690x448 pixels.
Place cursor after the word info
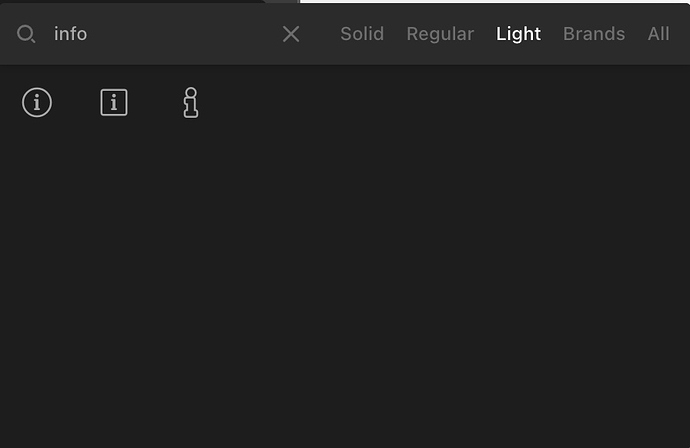(88, 34)
